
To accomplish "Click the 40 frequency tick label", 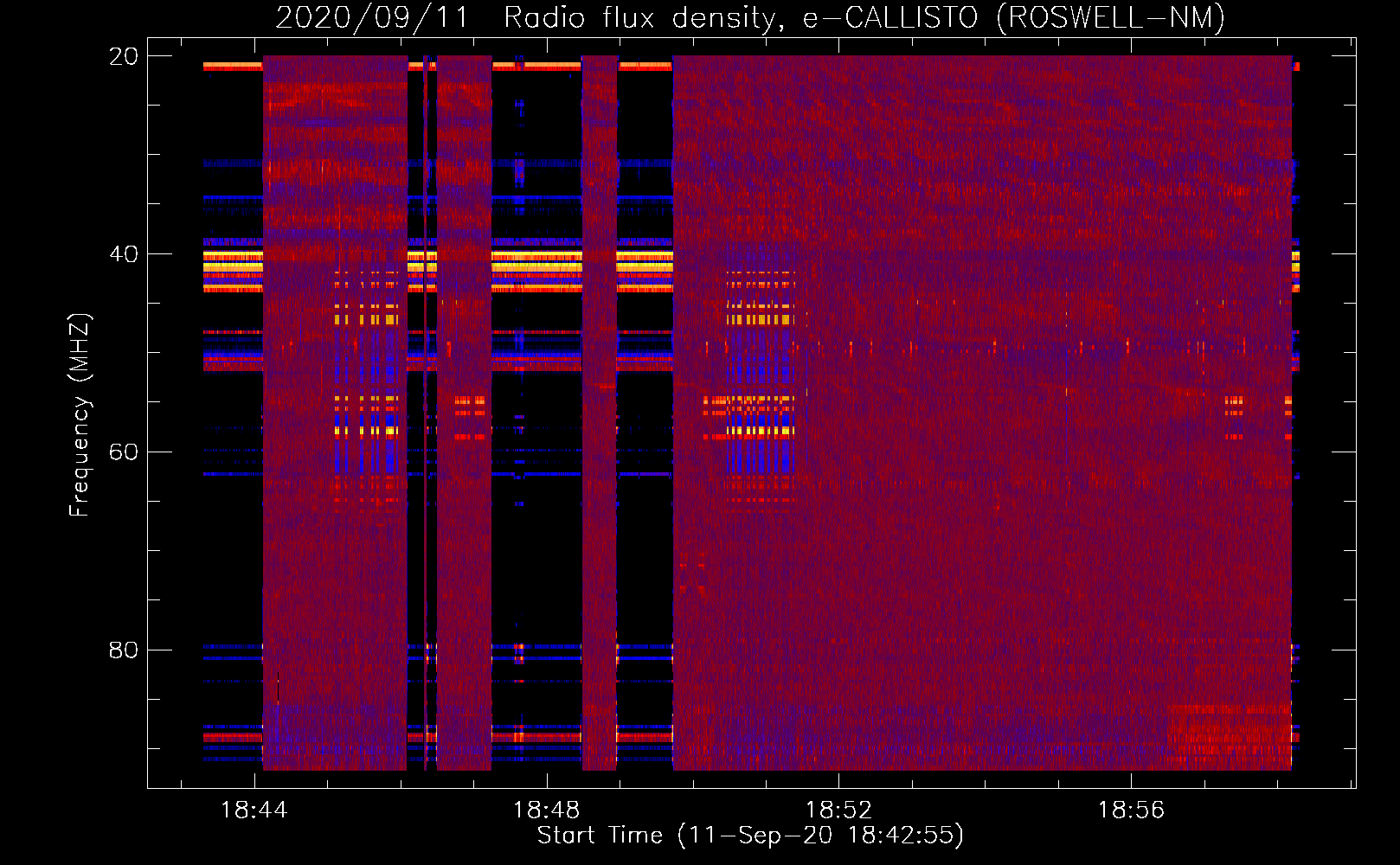I will click(124, 254).
